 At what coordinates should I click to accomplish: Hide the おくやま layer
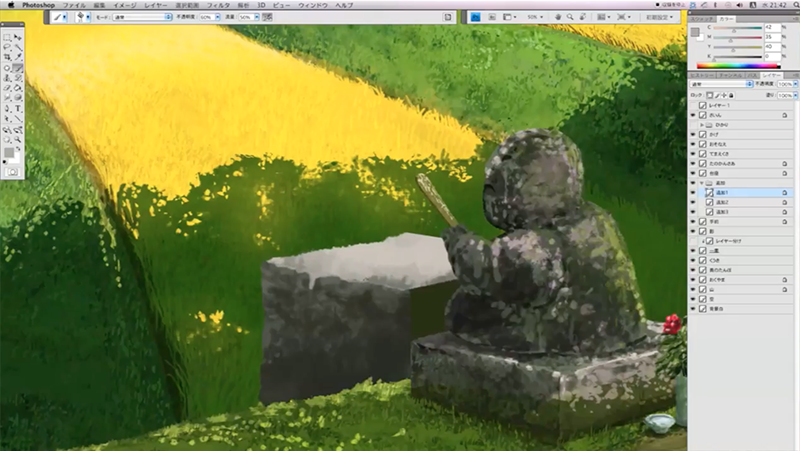coord(693,280)
